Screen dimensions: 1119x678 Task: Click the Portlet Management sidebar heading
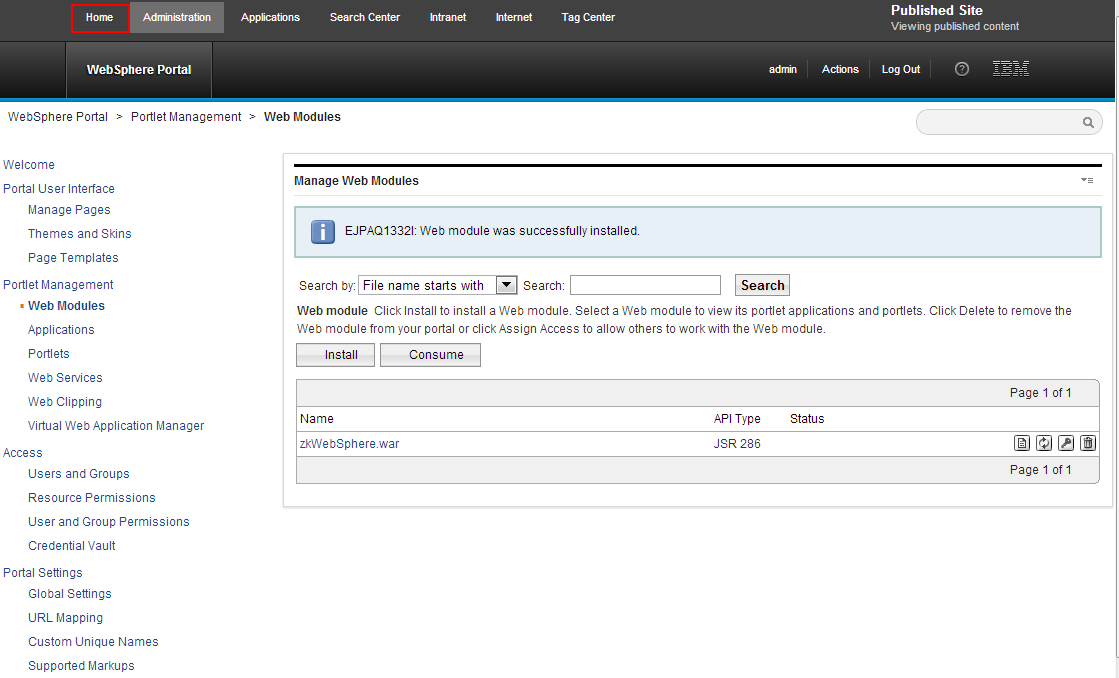pos(58,285)
